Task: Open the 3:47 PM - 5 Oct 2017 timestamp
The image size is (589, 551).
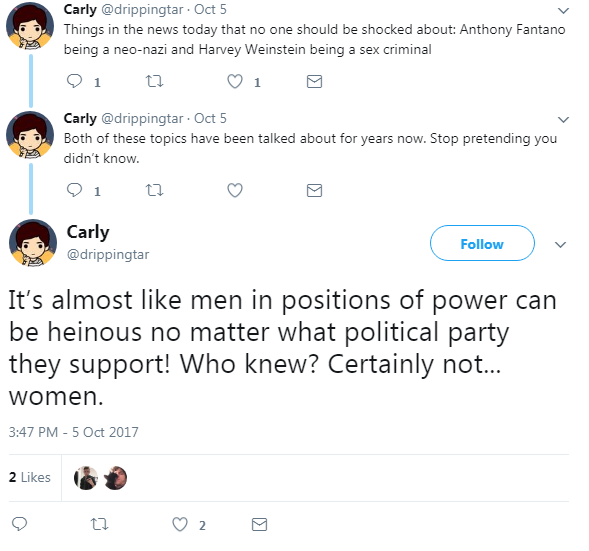Action: point(74,432)
